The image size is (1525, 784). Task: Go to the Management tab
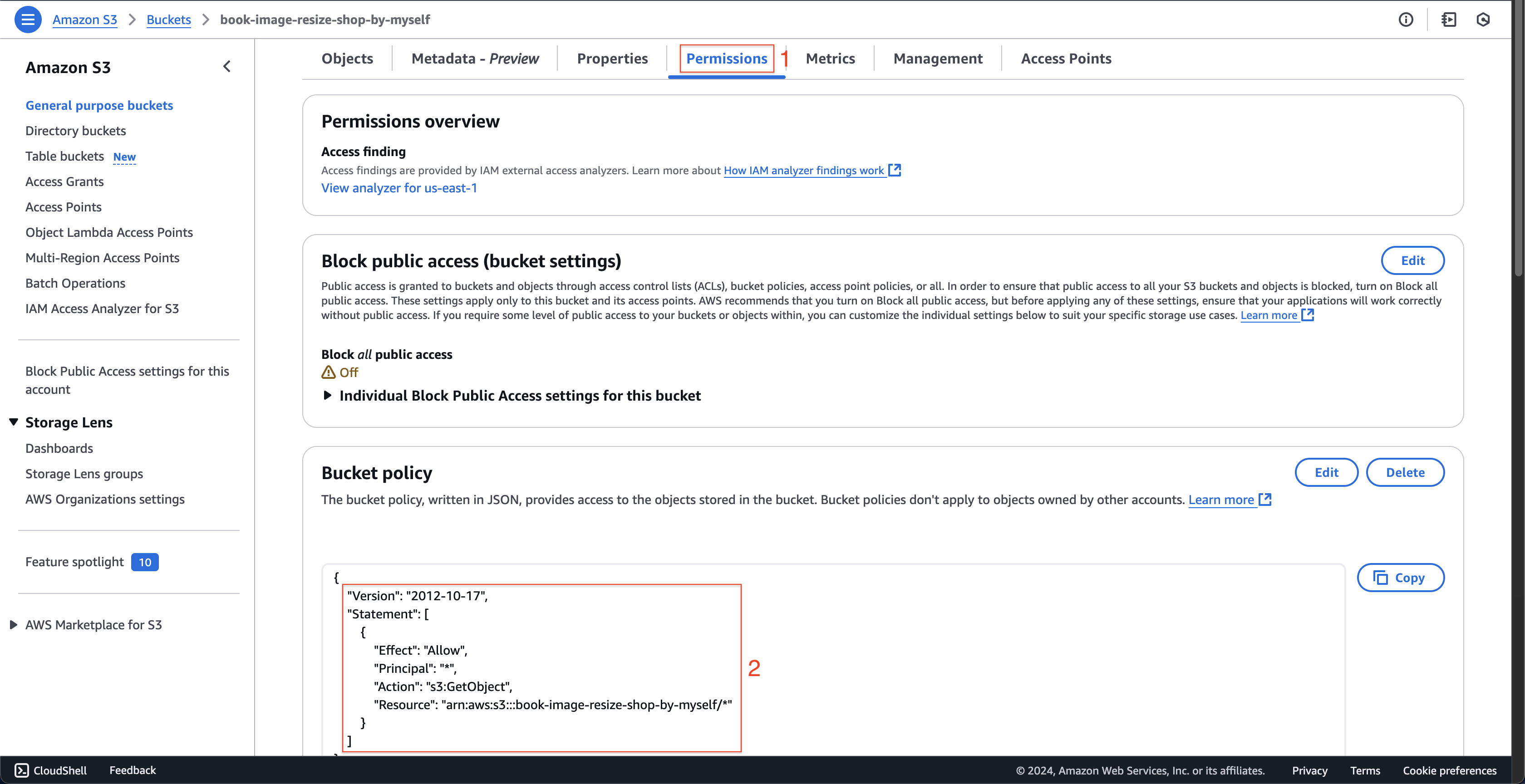click(938, 59)
